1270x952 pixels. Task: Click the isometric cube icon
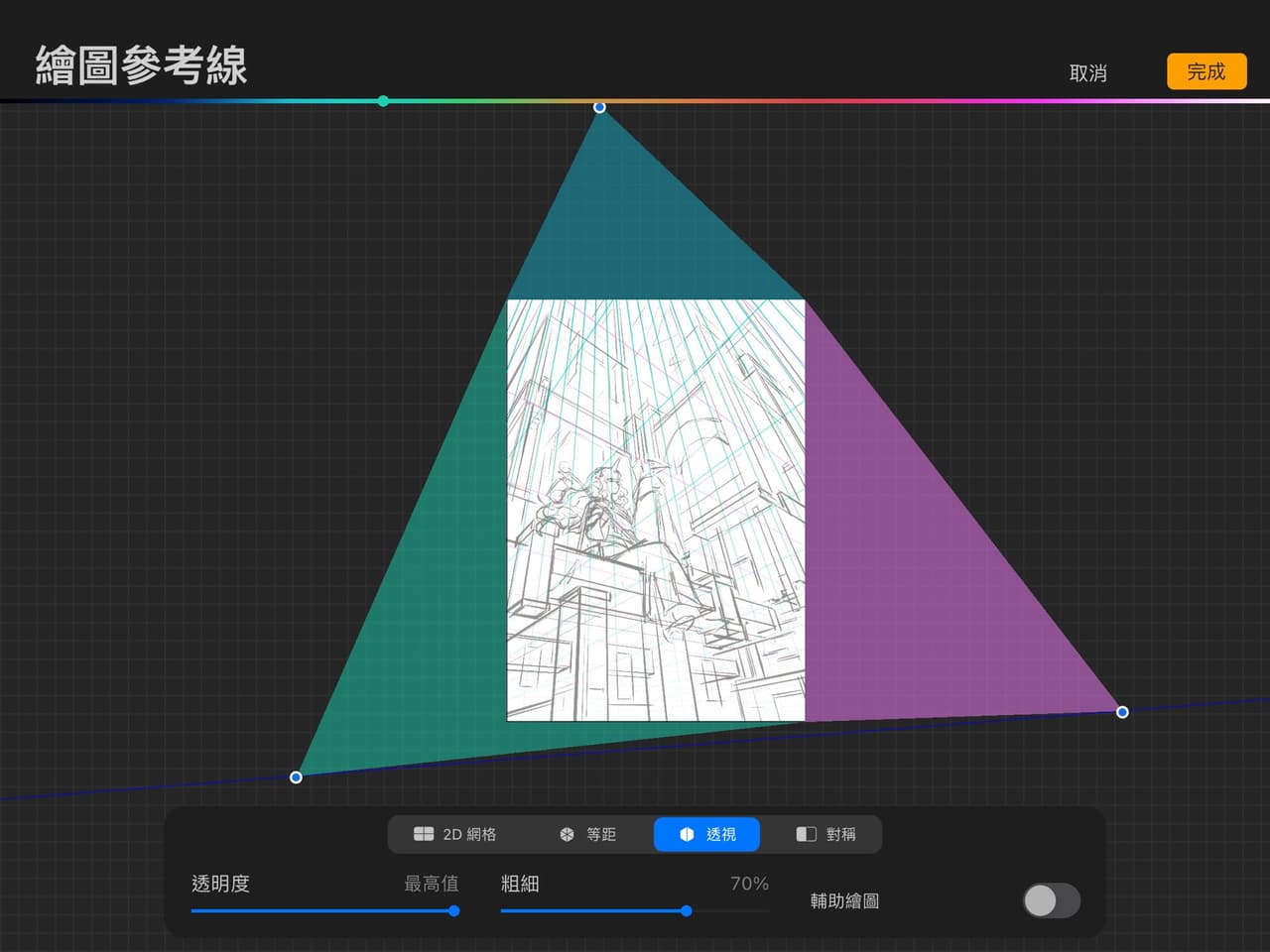coord(567,834)
